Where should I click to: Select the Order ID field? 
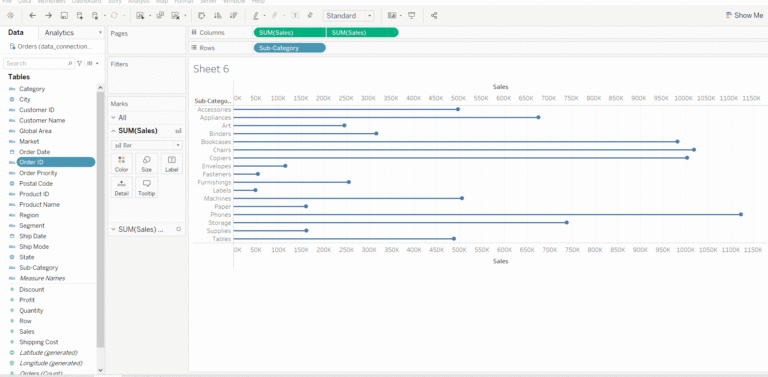click(x=55, y=162)
